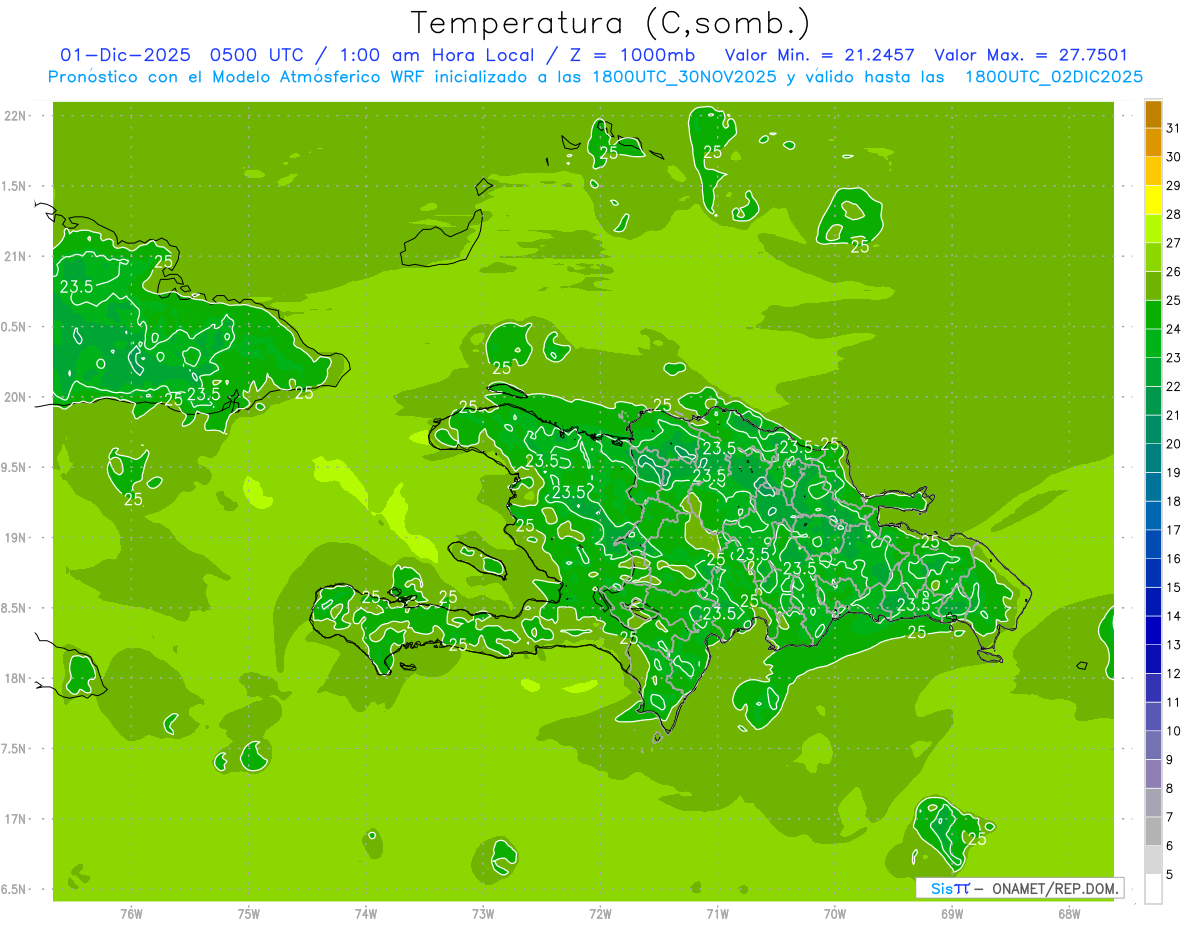
Task: Click the '20N' latitude axis label
Action: pos(17,397)
